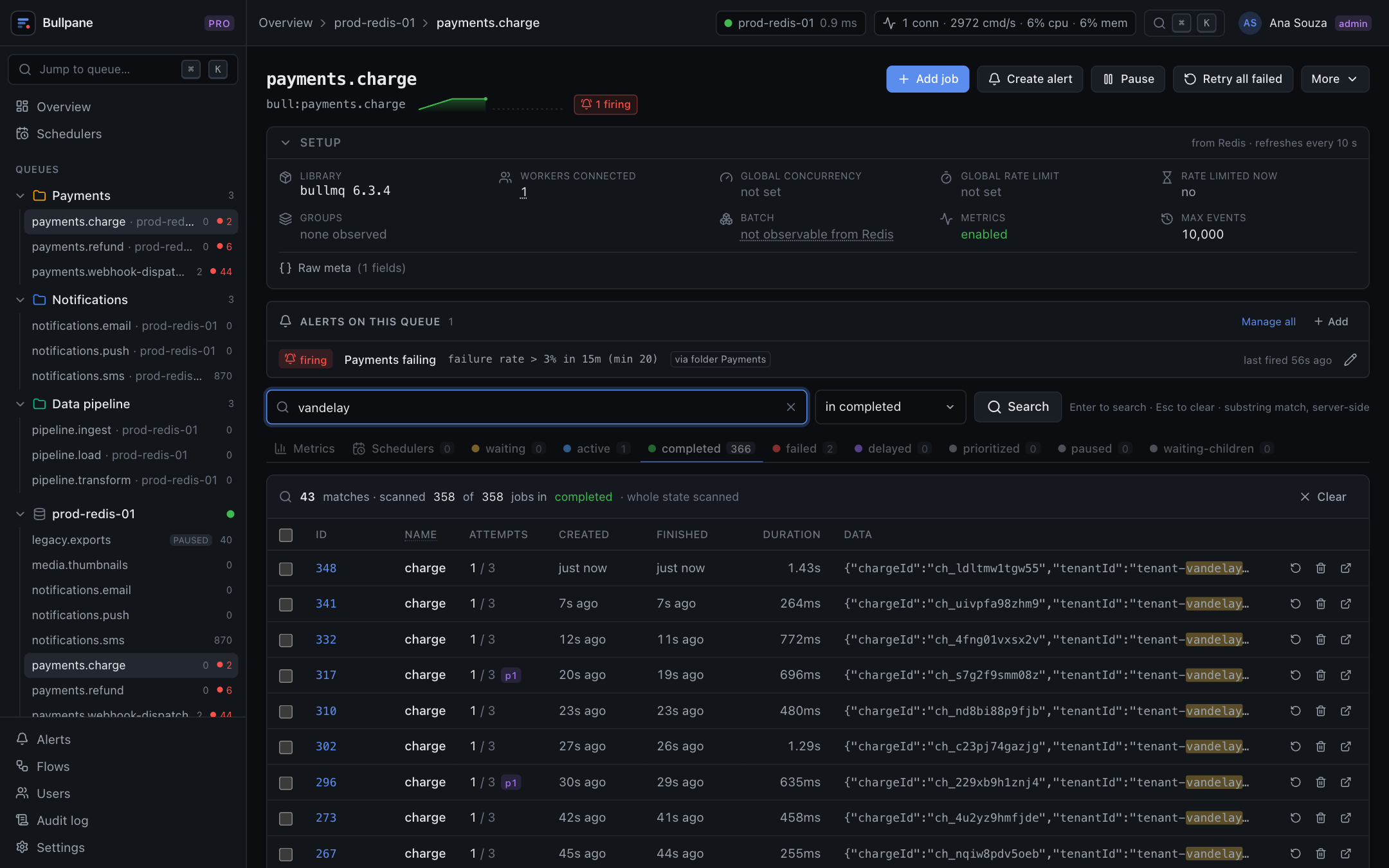Collapse the Notifications folder
Screen dimensions: 1389x868
[20, 300]
